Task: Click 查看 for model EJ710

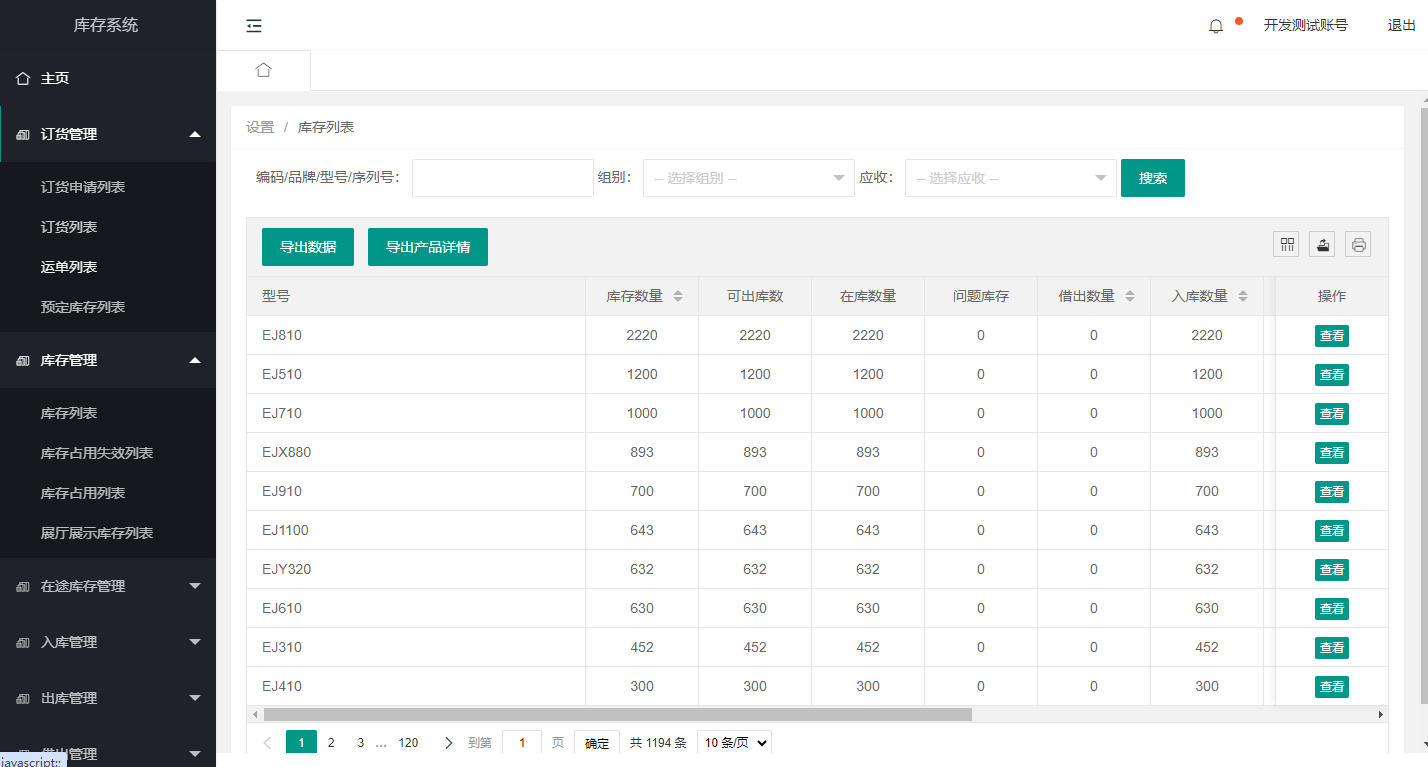Action: pos(1332,414)
